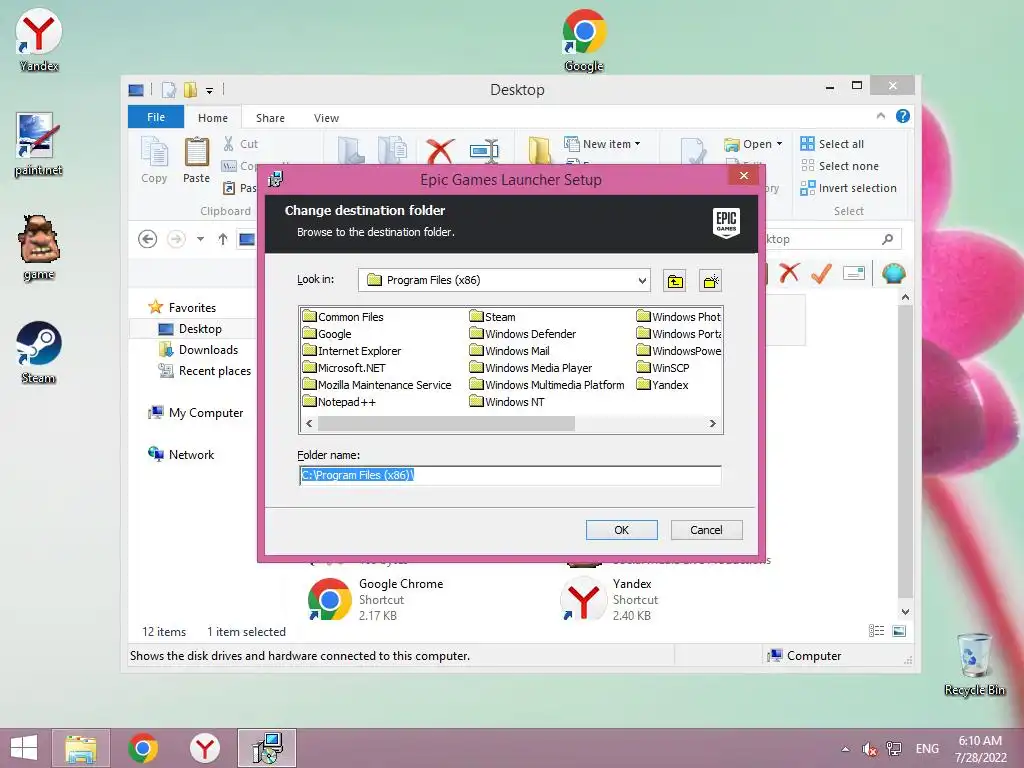Image resolution: width=1024 pixels, height=768 pixels.
Task: Click Invert selection in the ribbon
Action: coord(848,188)
